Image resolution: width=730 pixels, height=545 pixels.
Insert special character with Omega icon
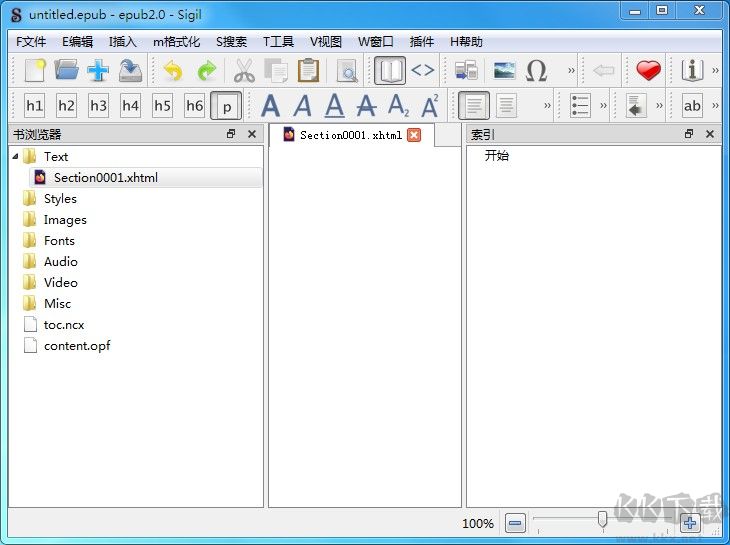coord(536,70)
